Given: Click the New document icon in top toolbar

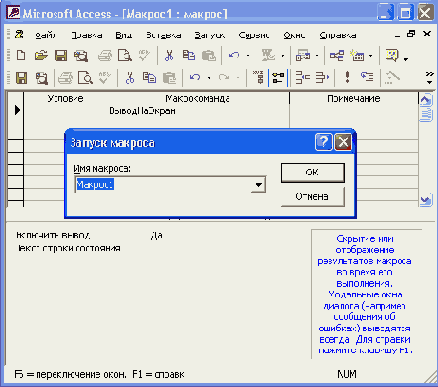Looking at the screenshot, I should click(x=21, y=55).
